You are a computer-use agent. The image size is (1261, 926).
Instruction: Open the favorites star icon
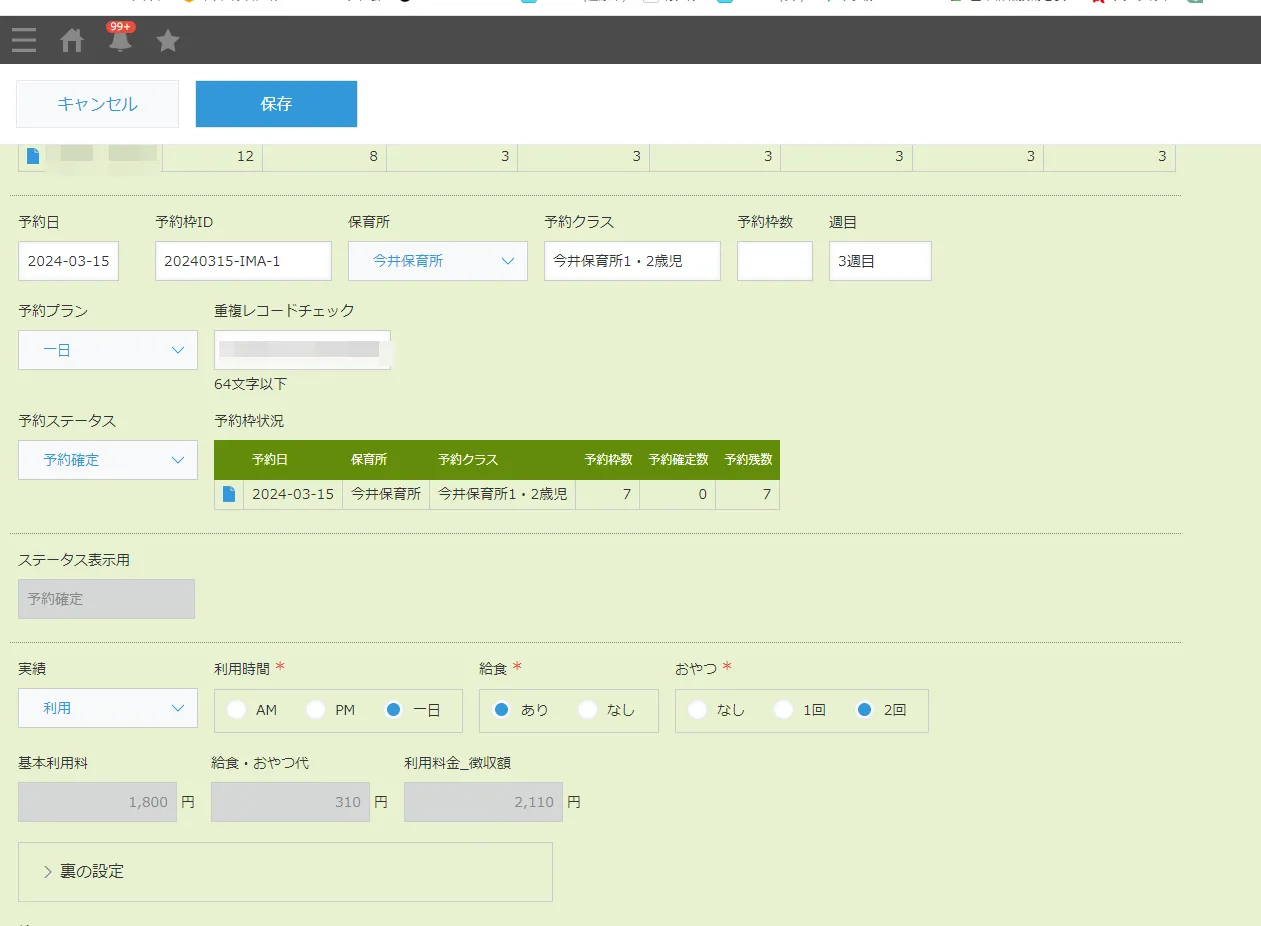168,41
